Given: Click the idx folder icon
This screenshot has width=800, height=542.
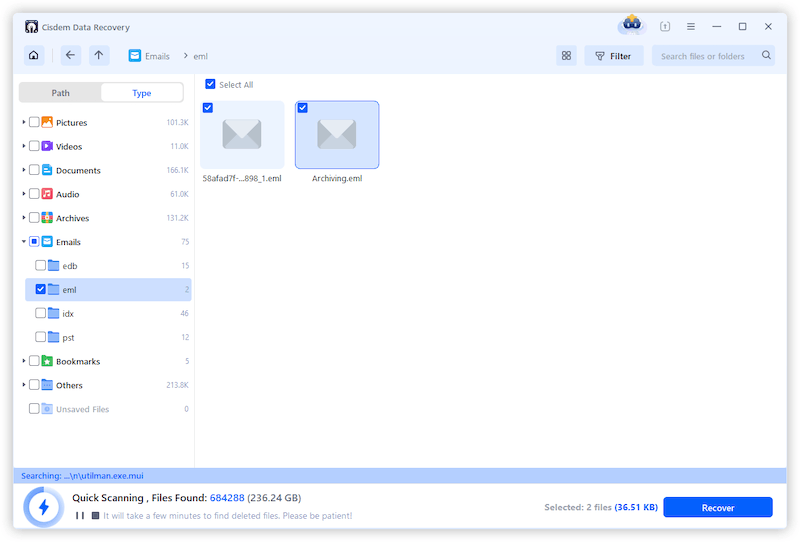Looking at the screenshot, I should (54, 313).
